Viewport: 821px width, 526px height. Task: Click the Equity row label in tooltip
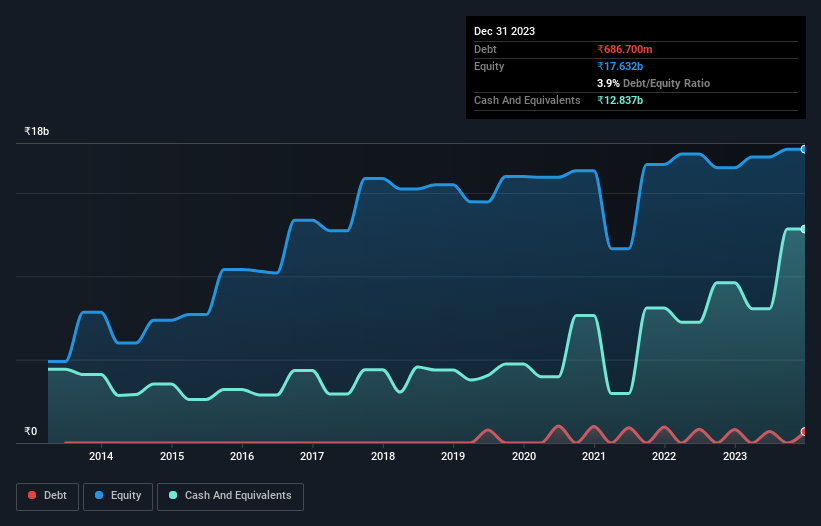click(489, 66)
